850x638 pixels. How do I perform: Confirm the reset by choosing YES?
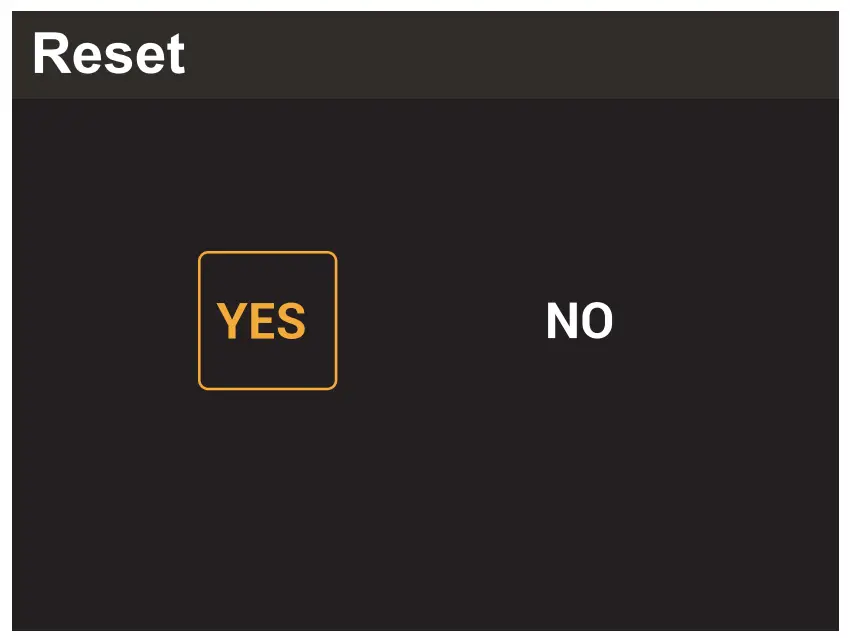[267, 321]
